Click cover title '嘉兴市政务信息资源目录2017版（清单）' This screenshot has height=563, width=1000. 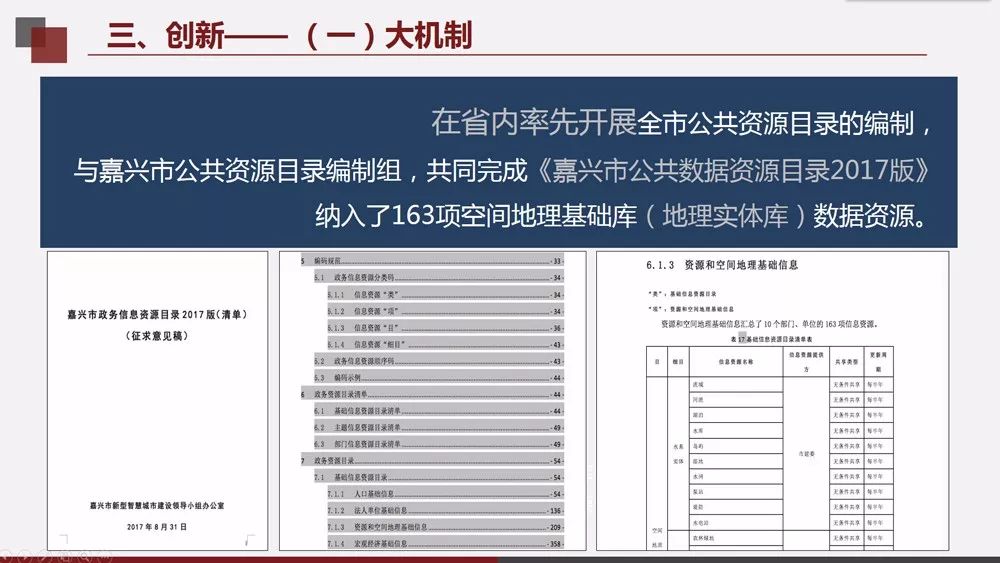(x=158, y=314)
